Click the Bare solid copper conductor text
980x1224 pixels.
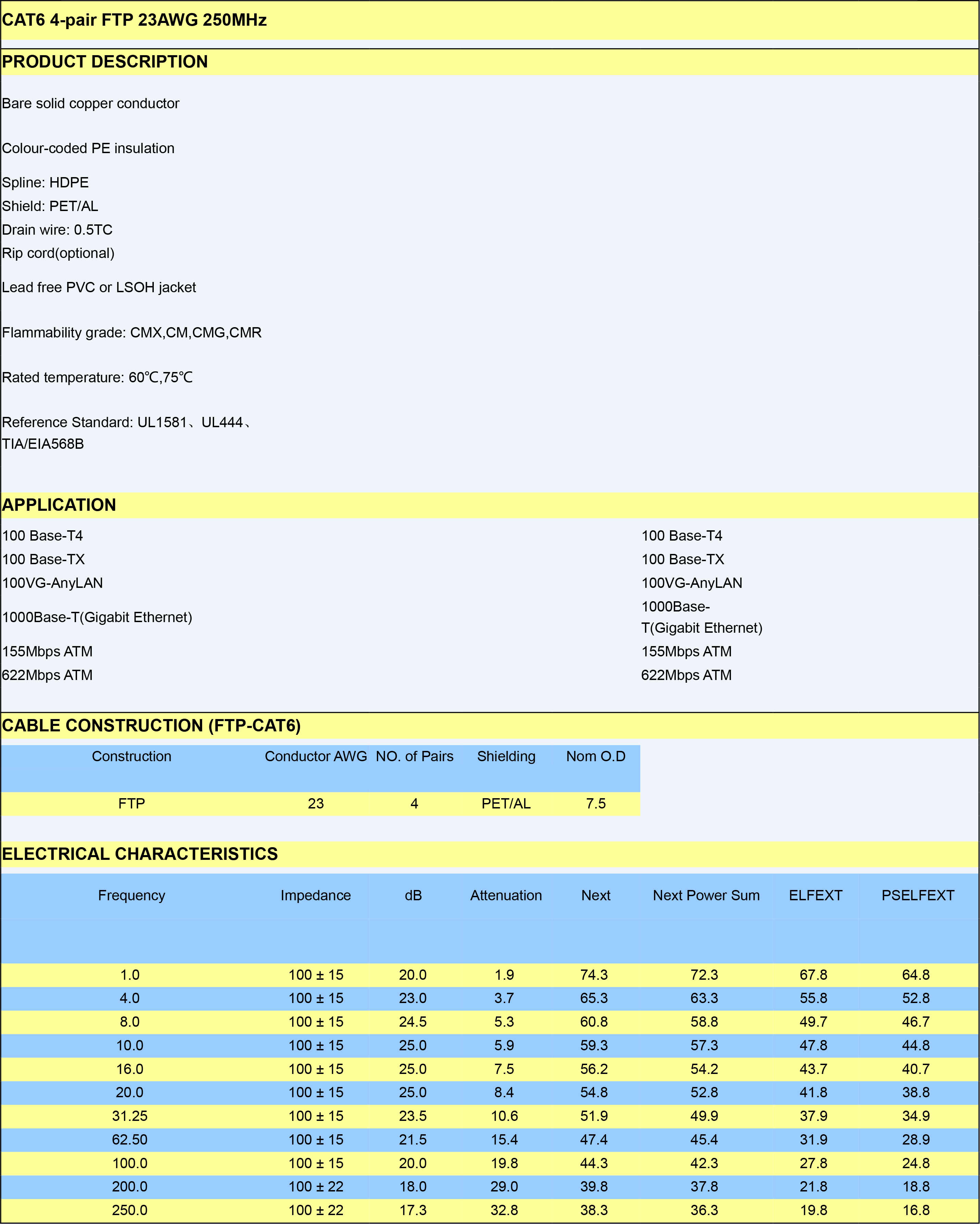coord(91,103)
